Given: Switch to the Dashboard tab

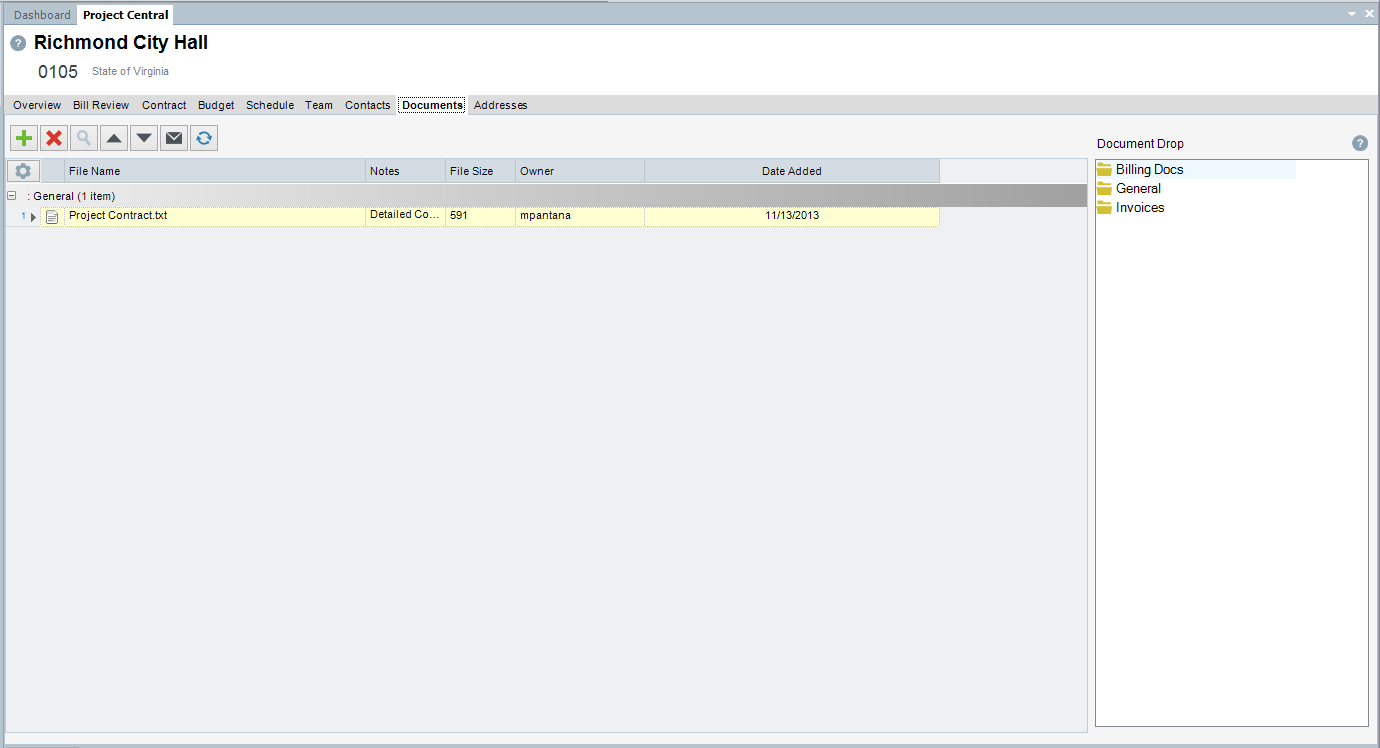Looking at the screenshot, I should [x=42, y=15].
